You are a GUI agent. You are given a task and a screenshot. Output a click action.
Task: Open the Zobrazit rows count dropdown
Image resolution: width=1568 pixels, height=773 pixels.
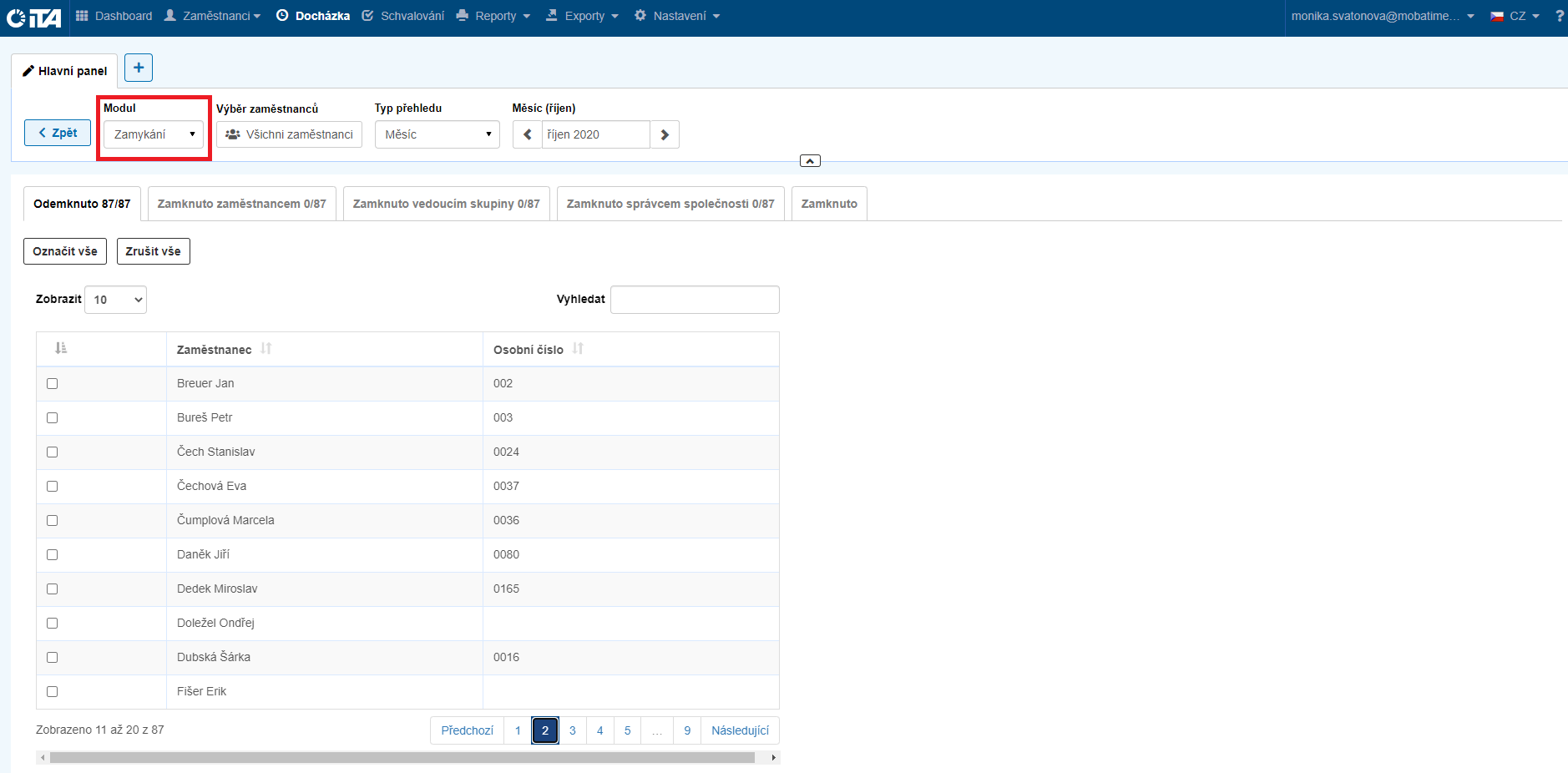(x=116, y=300)
